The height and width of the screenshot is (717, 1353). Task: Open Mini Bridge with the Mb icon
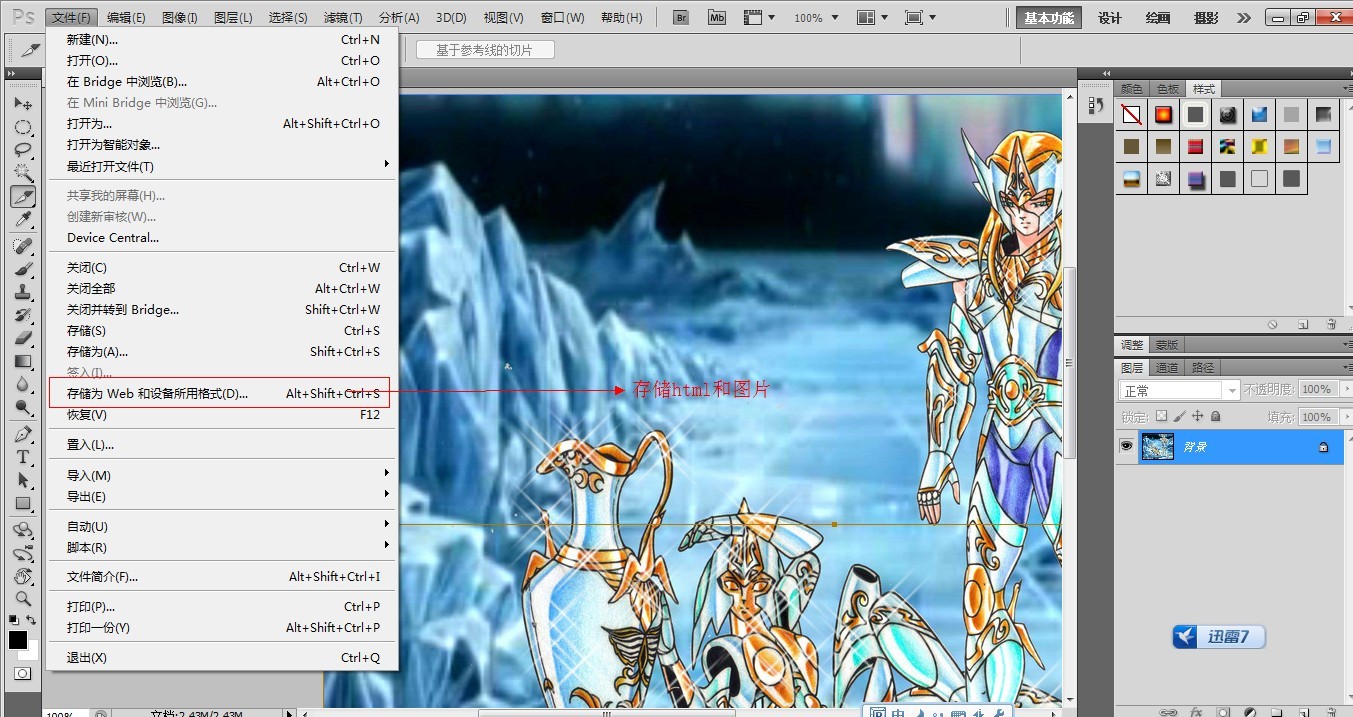click(x=716, y=17)
